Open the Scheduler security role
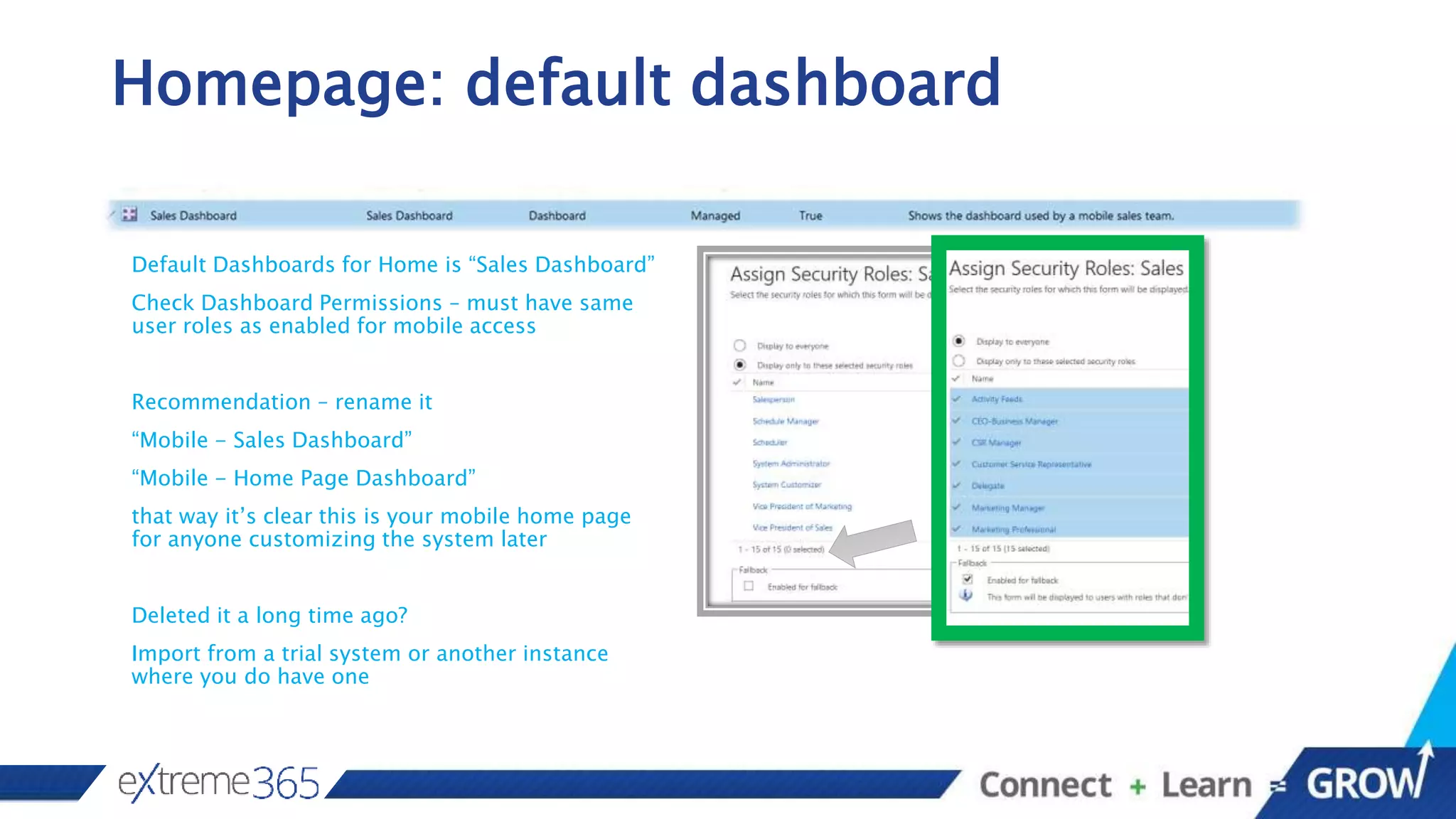This screenshot has width=1456, height=819. tap(770, 442)
